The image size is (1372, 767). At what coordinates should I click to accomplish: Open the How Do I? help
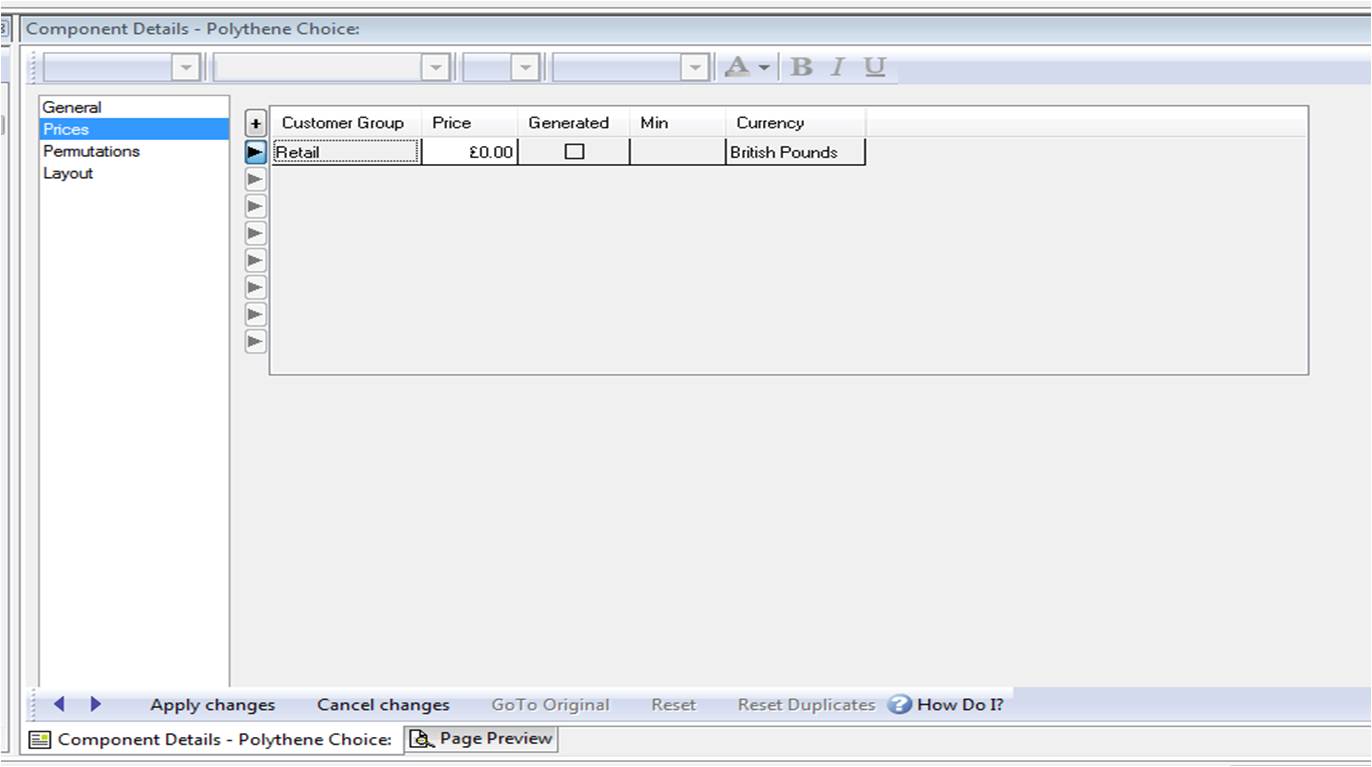pyautogui.click(x=946, y=704)
